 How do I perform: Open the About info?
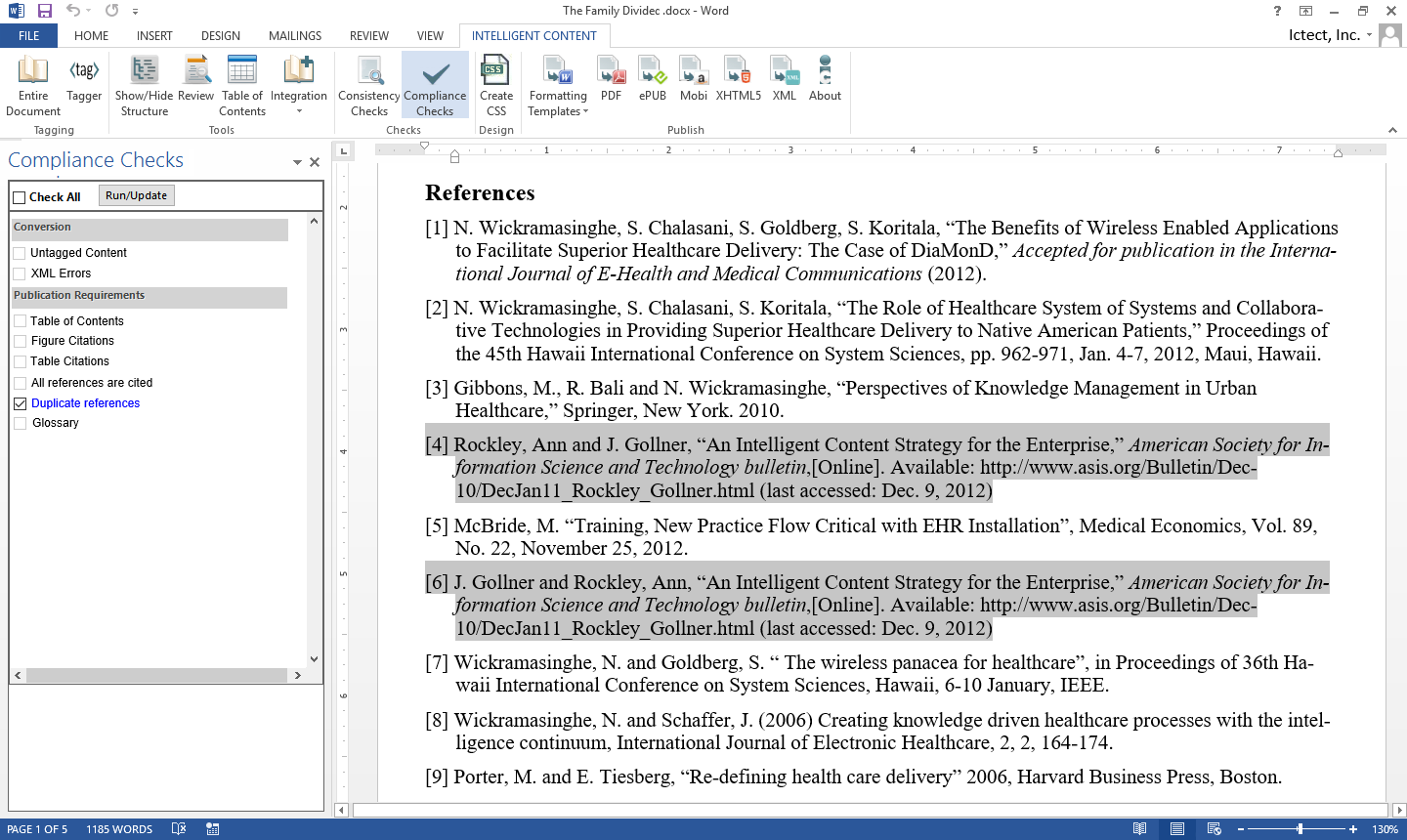click(825, 79)
